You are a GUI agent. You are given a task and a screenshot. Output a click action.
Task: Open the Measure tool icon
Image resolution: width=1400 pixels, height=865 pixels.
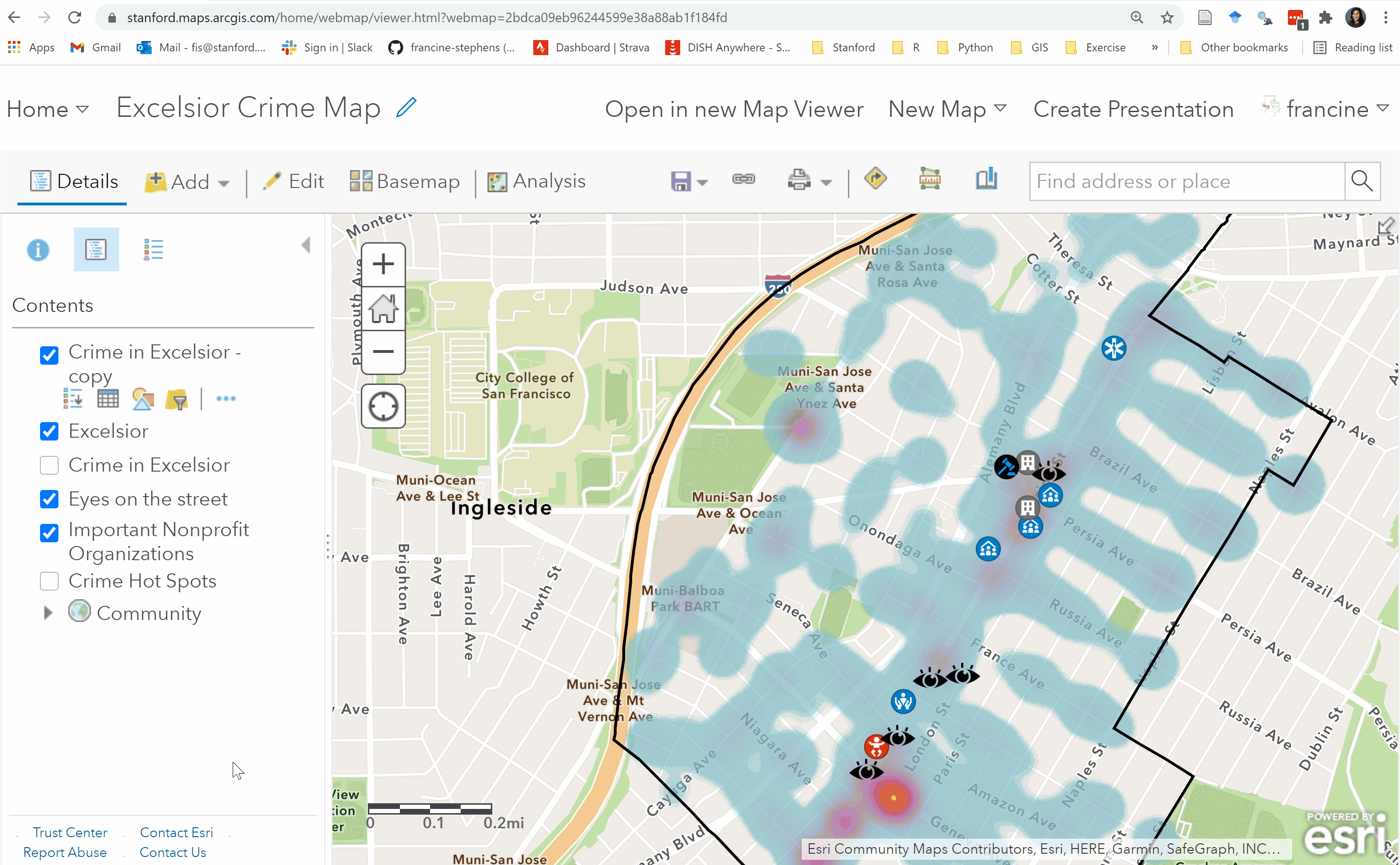click(x=930, y=180)
